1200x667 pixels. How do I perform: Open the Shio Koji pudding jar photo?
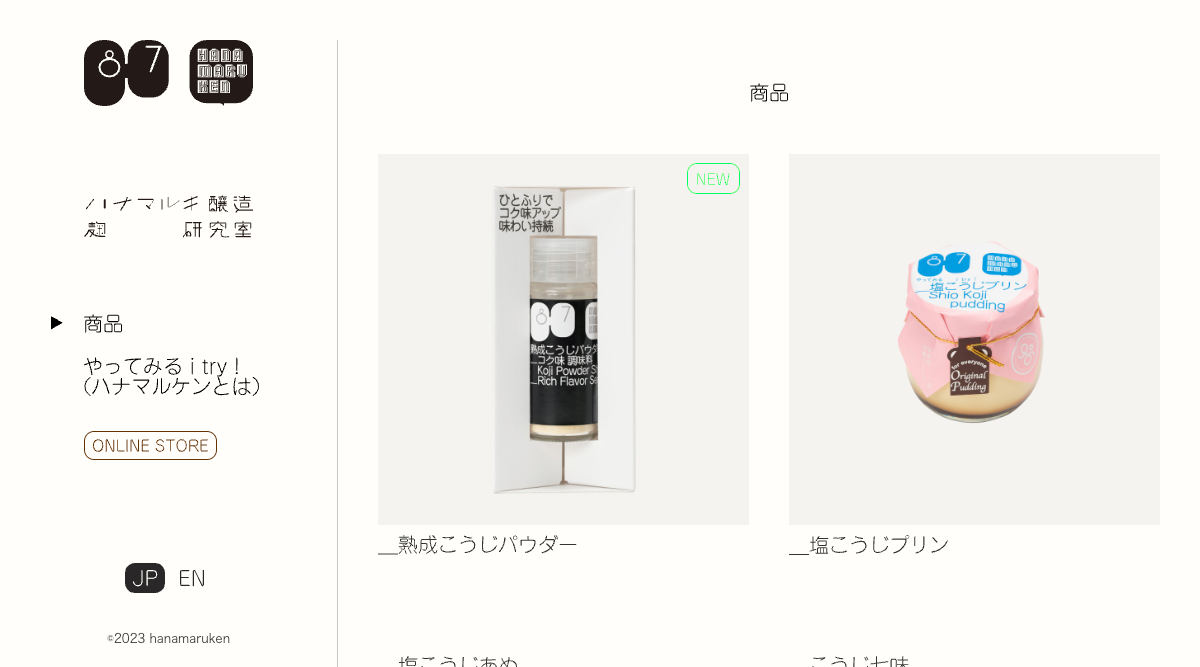(974, 339)
